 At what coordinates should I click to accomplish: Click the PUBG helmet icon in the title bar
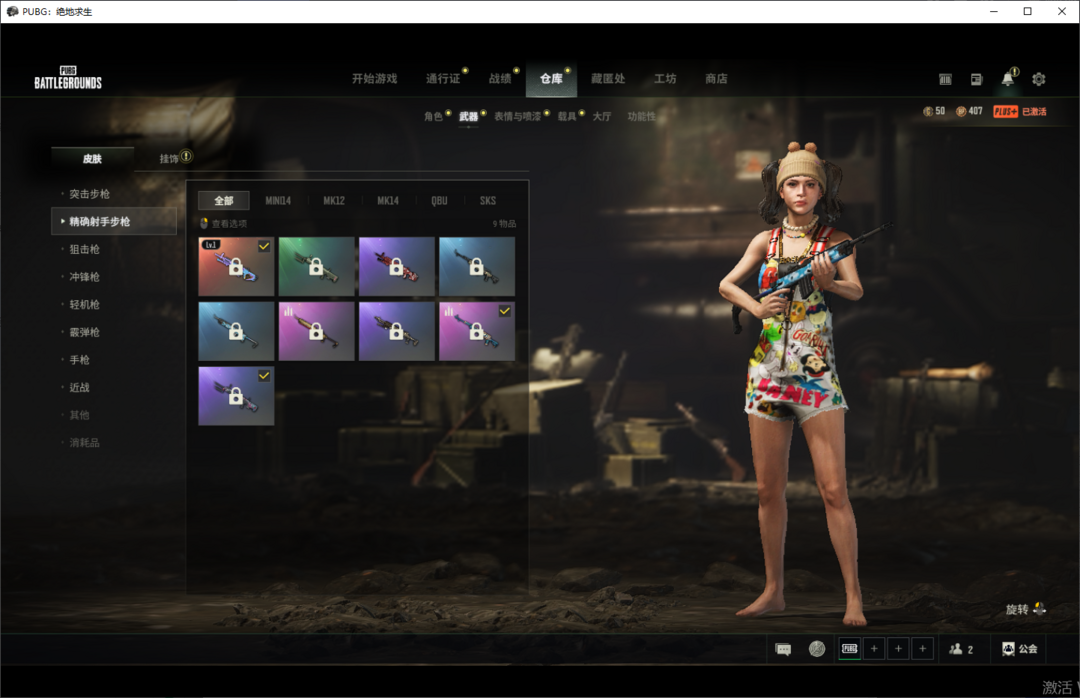tap(12, 12)
